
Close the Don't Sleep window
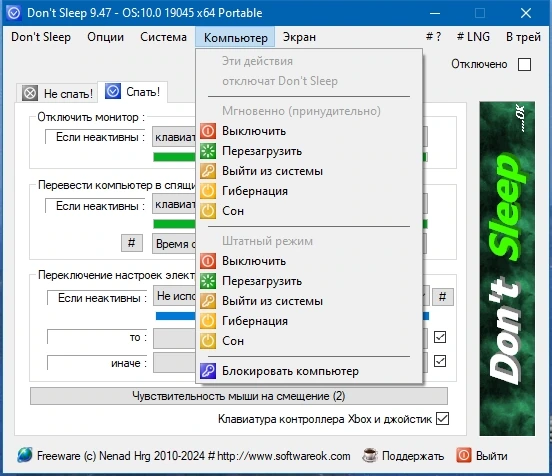tap(526, 13)
